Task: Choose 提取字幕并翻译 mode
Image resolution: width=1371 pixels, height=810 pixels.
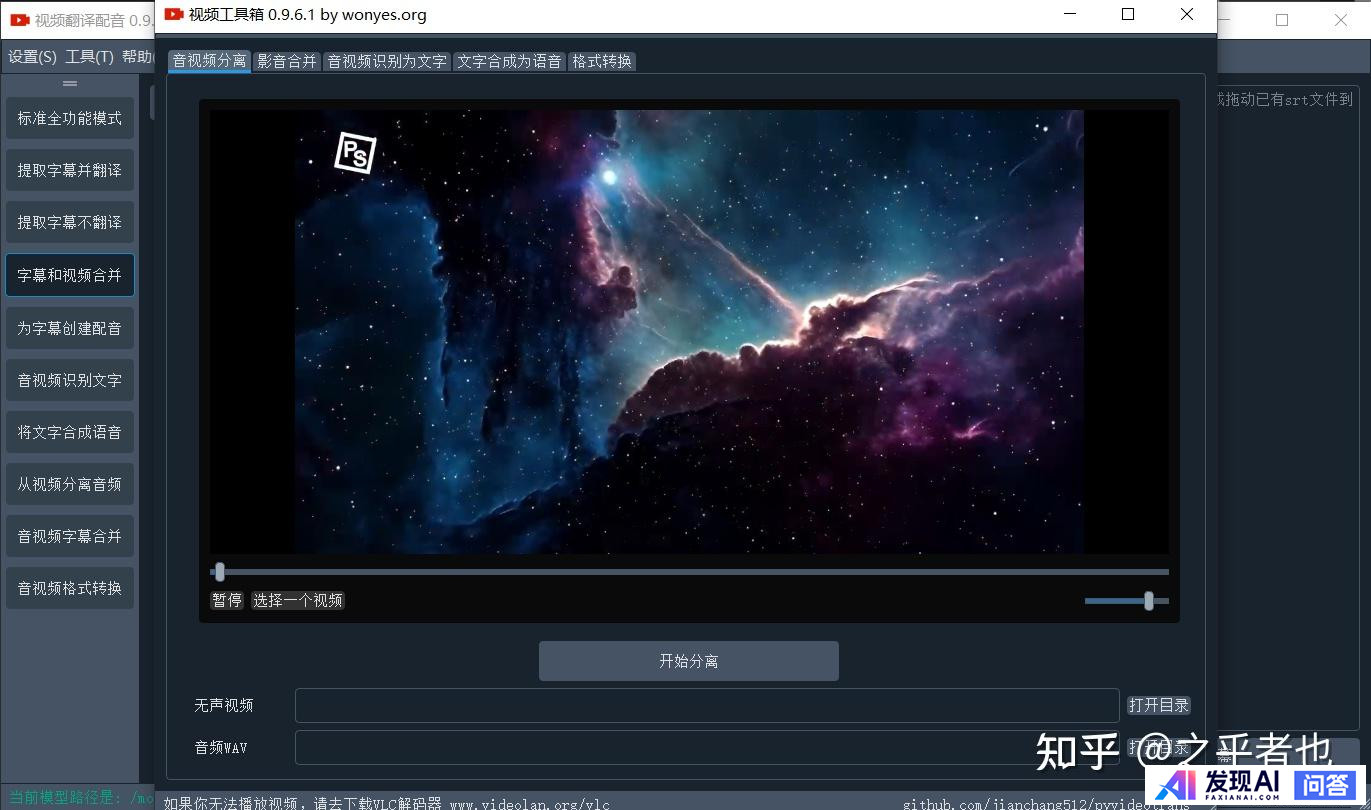Action: [x=70, y=170]
